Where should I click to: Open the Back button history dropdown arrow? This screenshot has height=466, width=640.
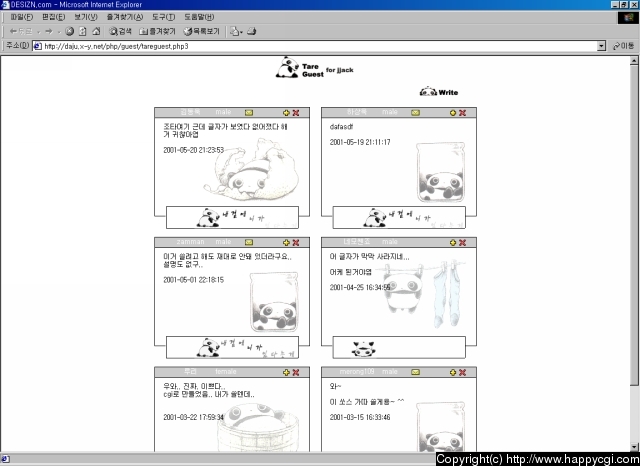point(38,32)
